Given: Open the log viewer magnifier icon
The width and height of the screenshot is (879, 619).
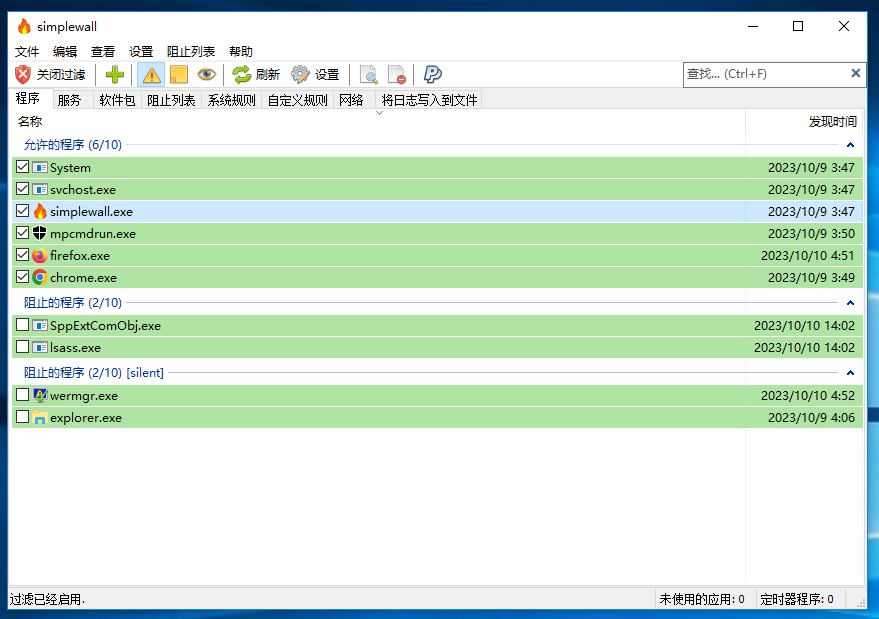Looking at the screenshot, I should [x=369, y=74].
